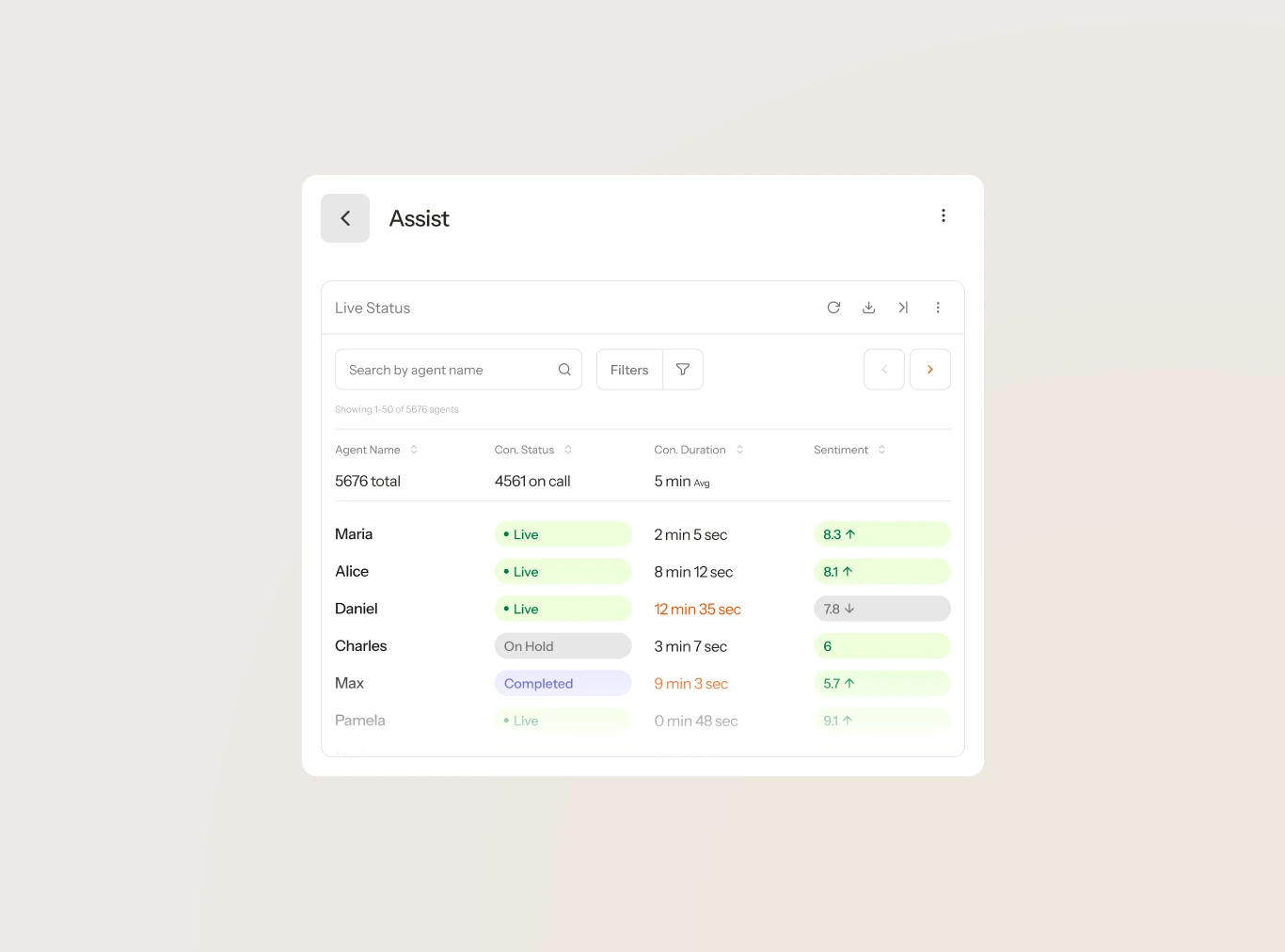This screenshot has height=952, width=1285.
Task: Click the 5676 total summary
Action: coord(368,481)
